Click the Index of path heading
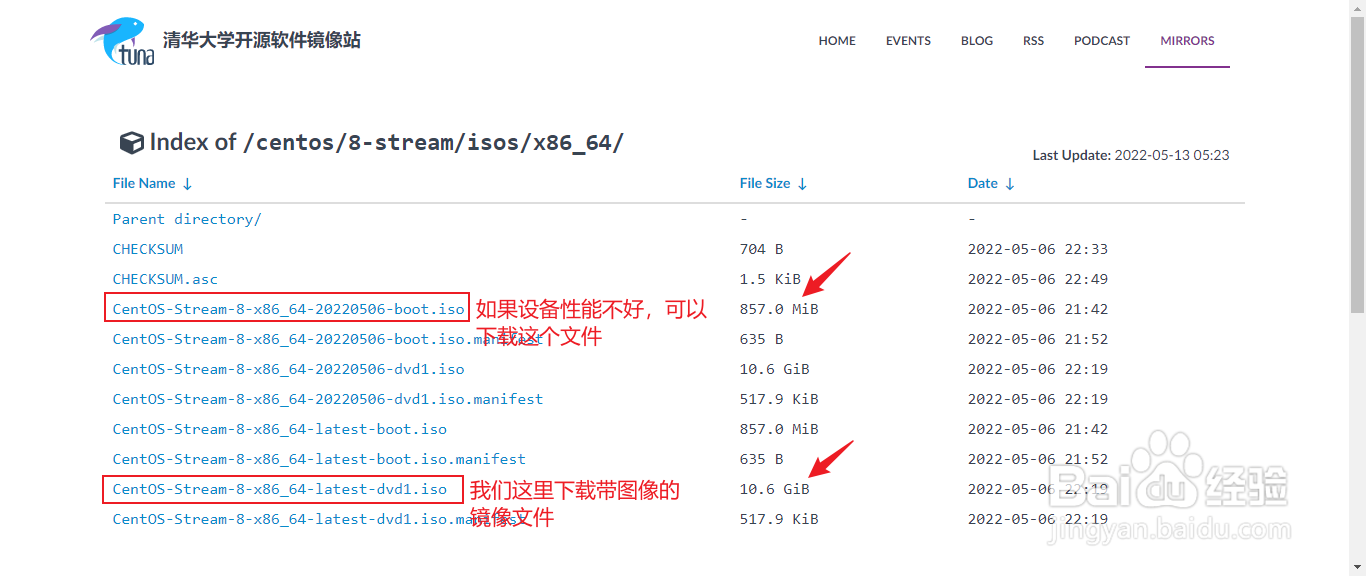The height and width of the screenshot is (576, 1366). pyautogui.click(x=387, y=143)
